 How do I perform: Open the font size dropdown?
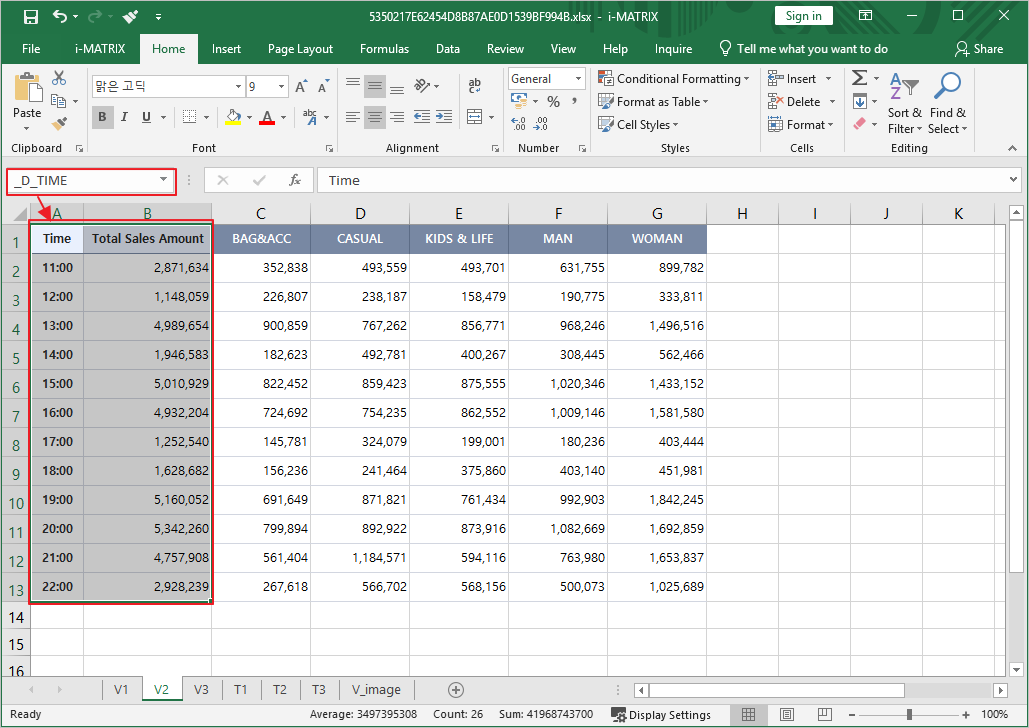pos(281,87)
